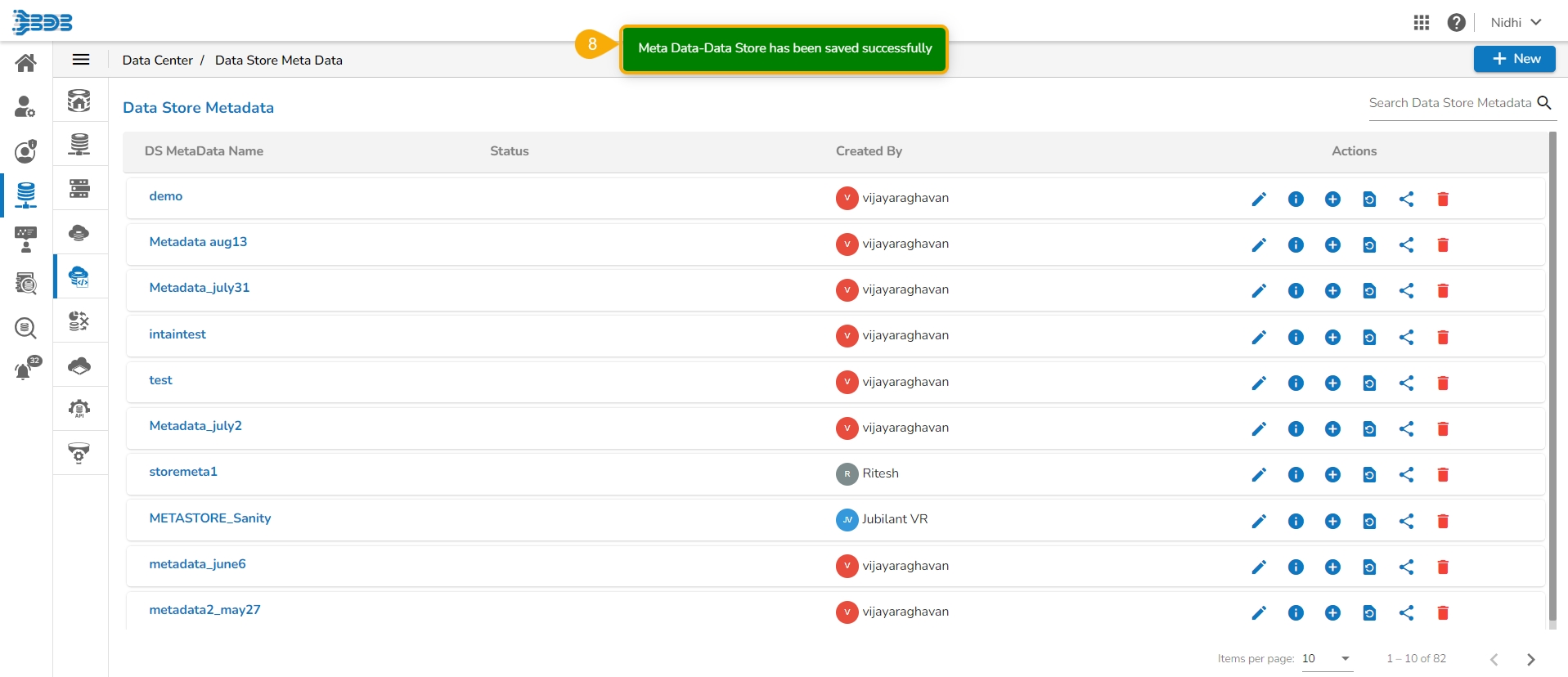Share the test metadata entry
This screenshot has width=1568, height=677.
(1406, 383)
